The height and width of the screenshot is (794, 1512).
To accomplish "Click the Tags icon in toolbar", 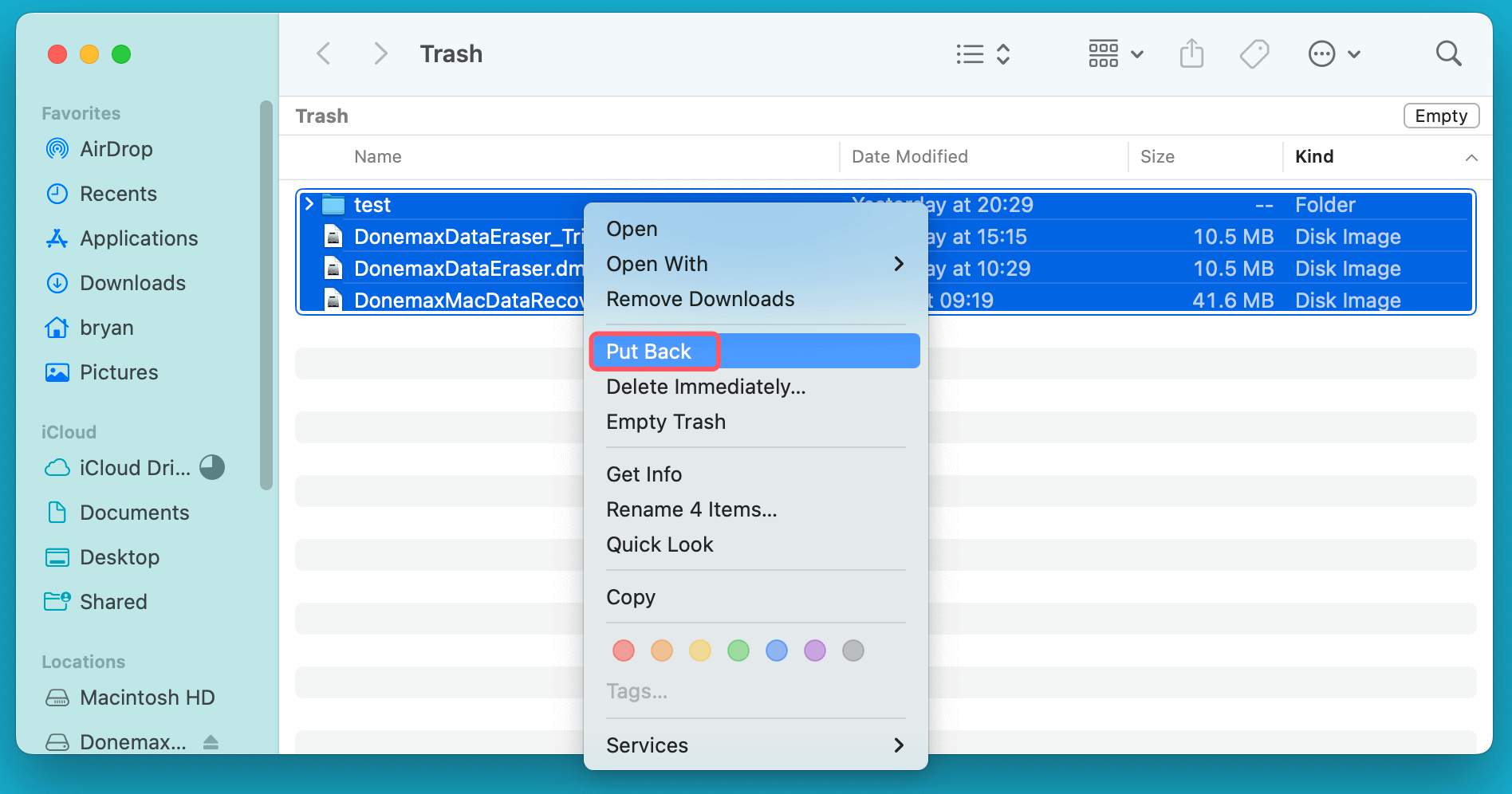I will [x=1254, y=54].
